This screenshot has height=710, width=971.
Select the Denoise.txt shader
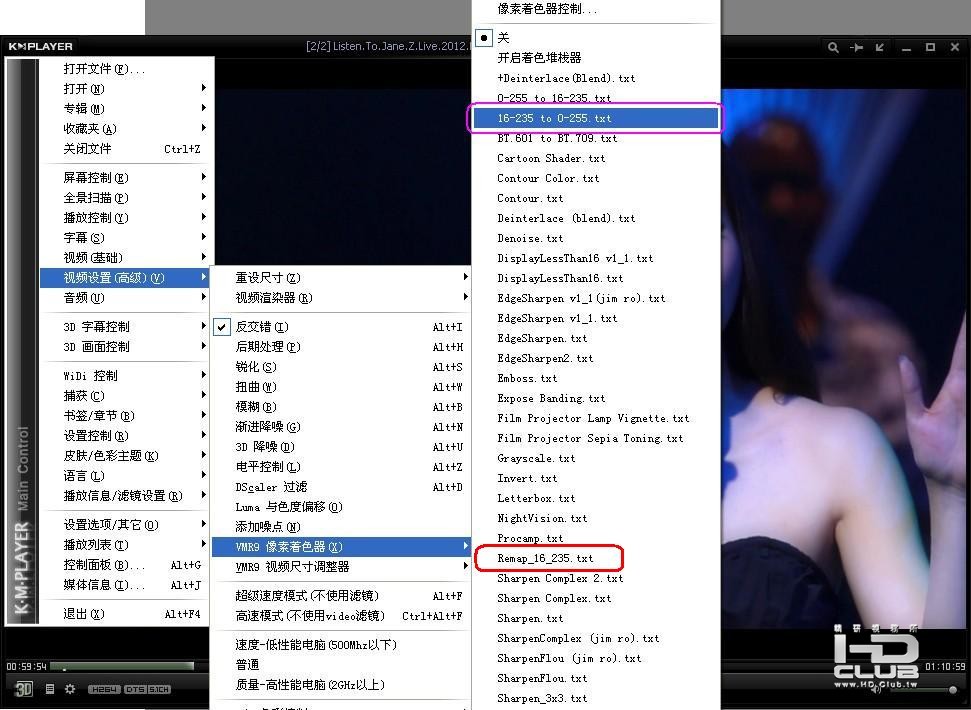pos(595,238)
